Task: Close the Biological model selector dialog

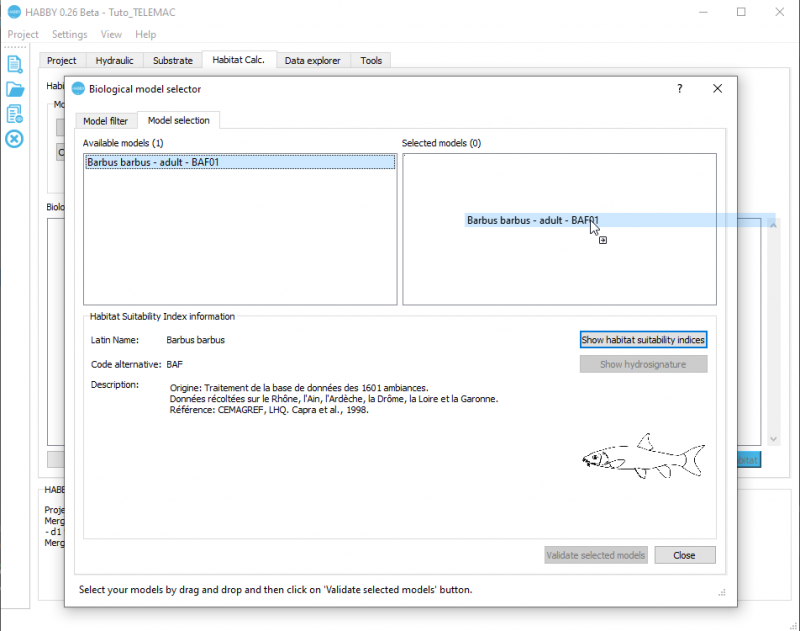Action: coord(685,555)
